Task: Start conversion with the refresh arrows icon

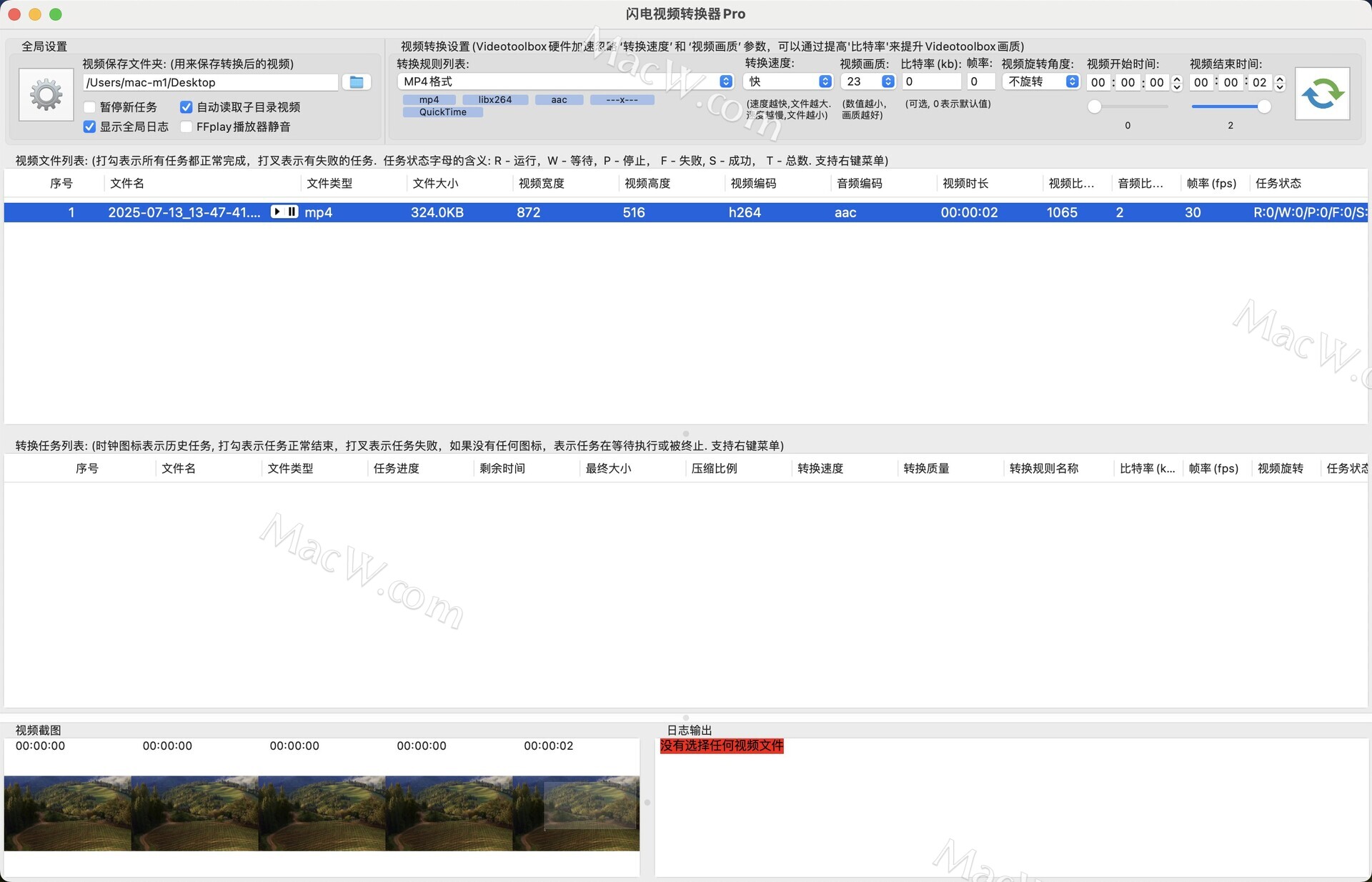Action: point(1322,94)
